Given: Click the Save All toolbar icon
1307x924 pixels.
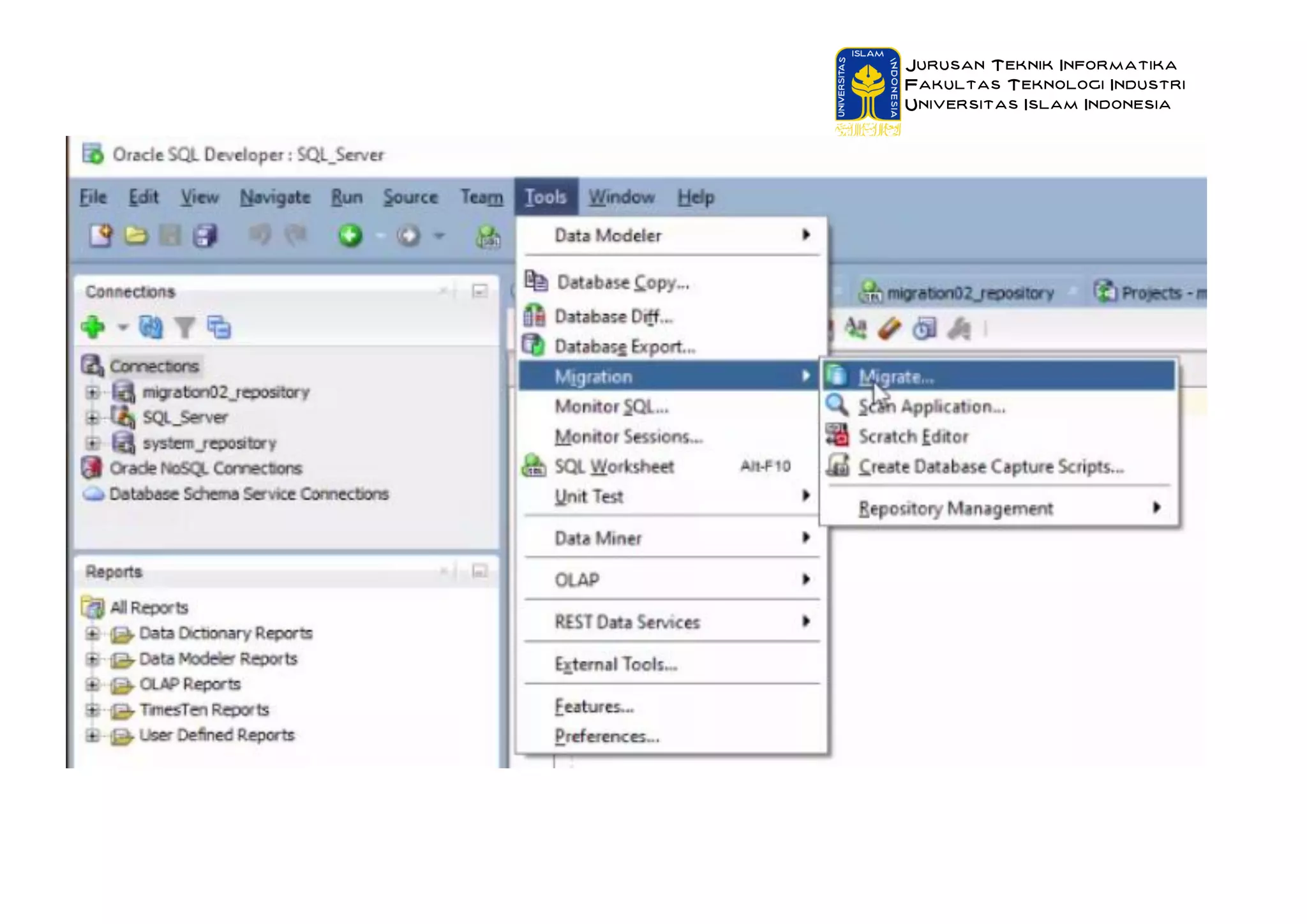Looking at the screenshot, I should click(205, 235).
